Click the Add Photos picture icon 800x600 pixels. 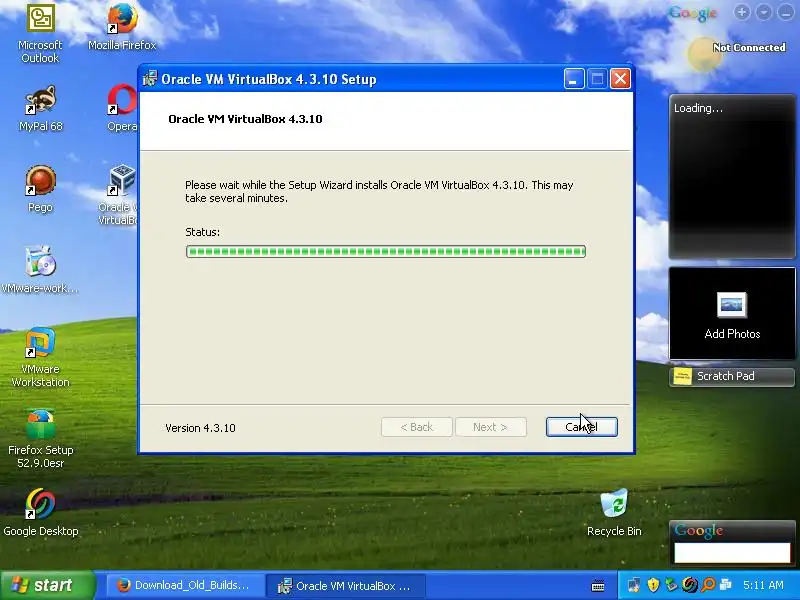pos(732,305)
